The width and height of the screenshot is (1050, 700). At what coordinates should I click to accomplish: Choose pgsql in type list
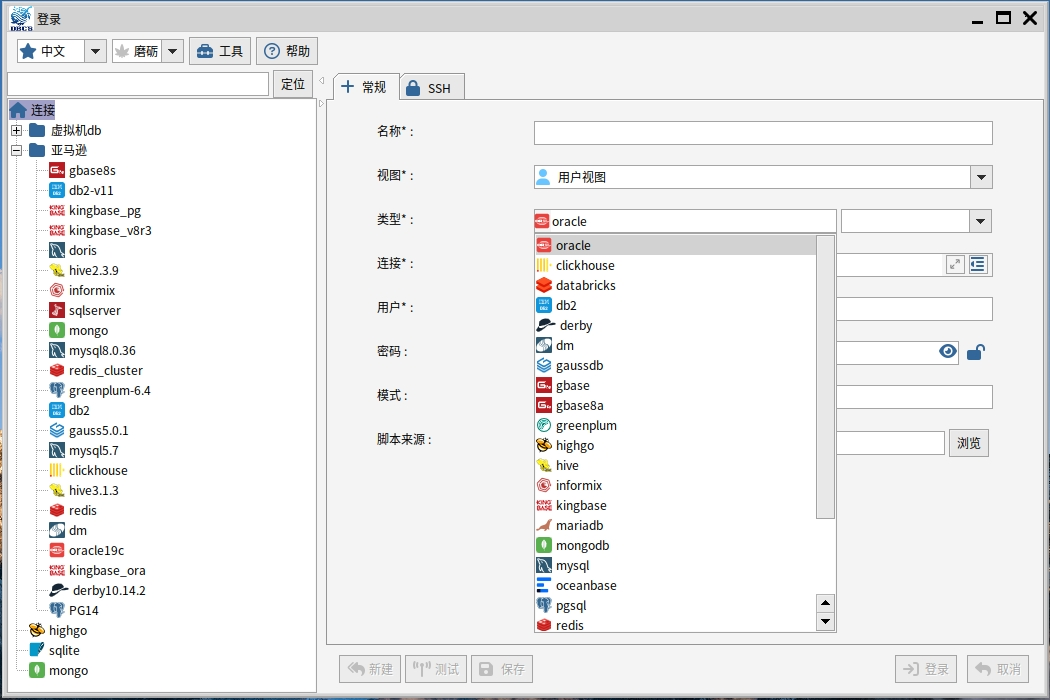(676, 606)
